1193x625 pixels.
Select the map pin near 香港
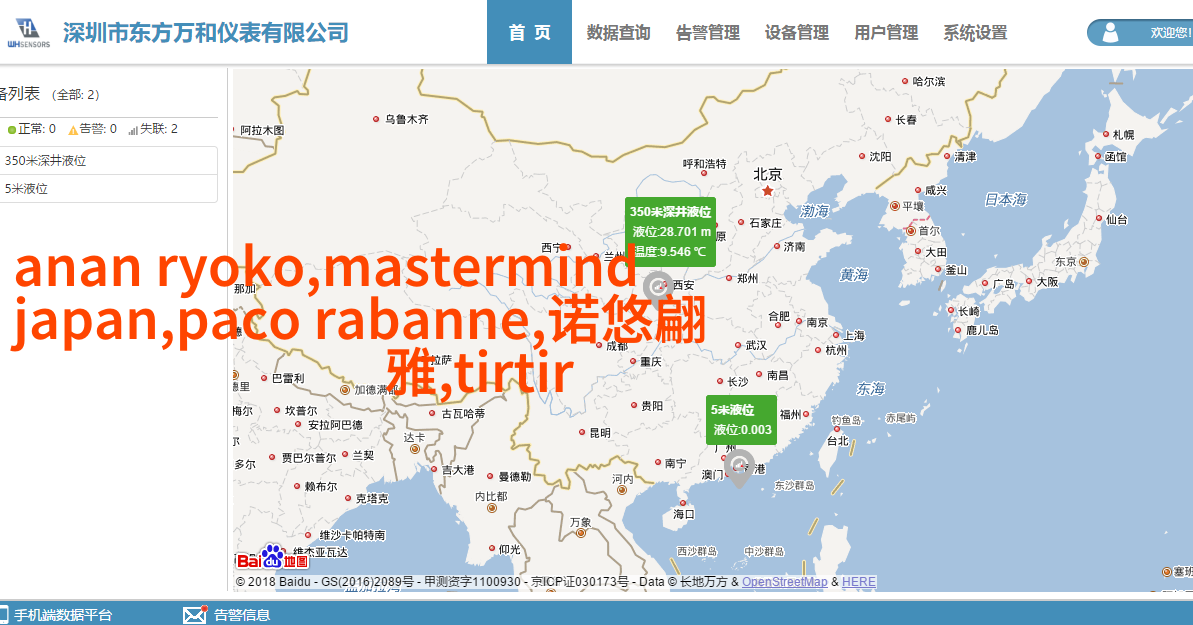[739, 467]
